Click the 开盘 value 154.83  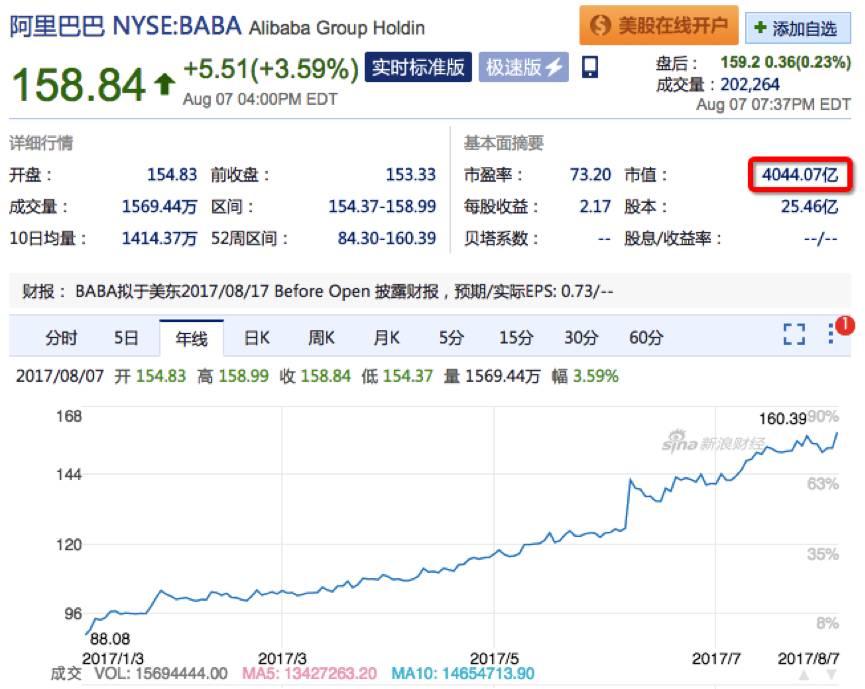pyautogui.click(x=172, y=175)
